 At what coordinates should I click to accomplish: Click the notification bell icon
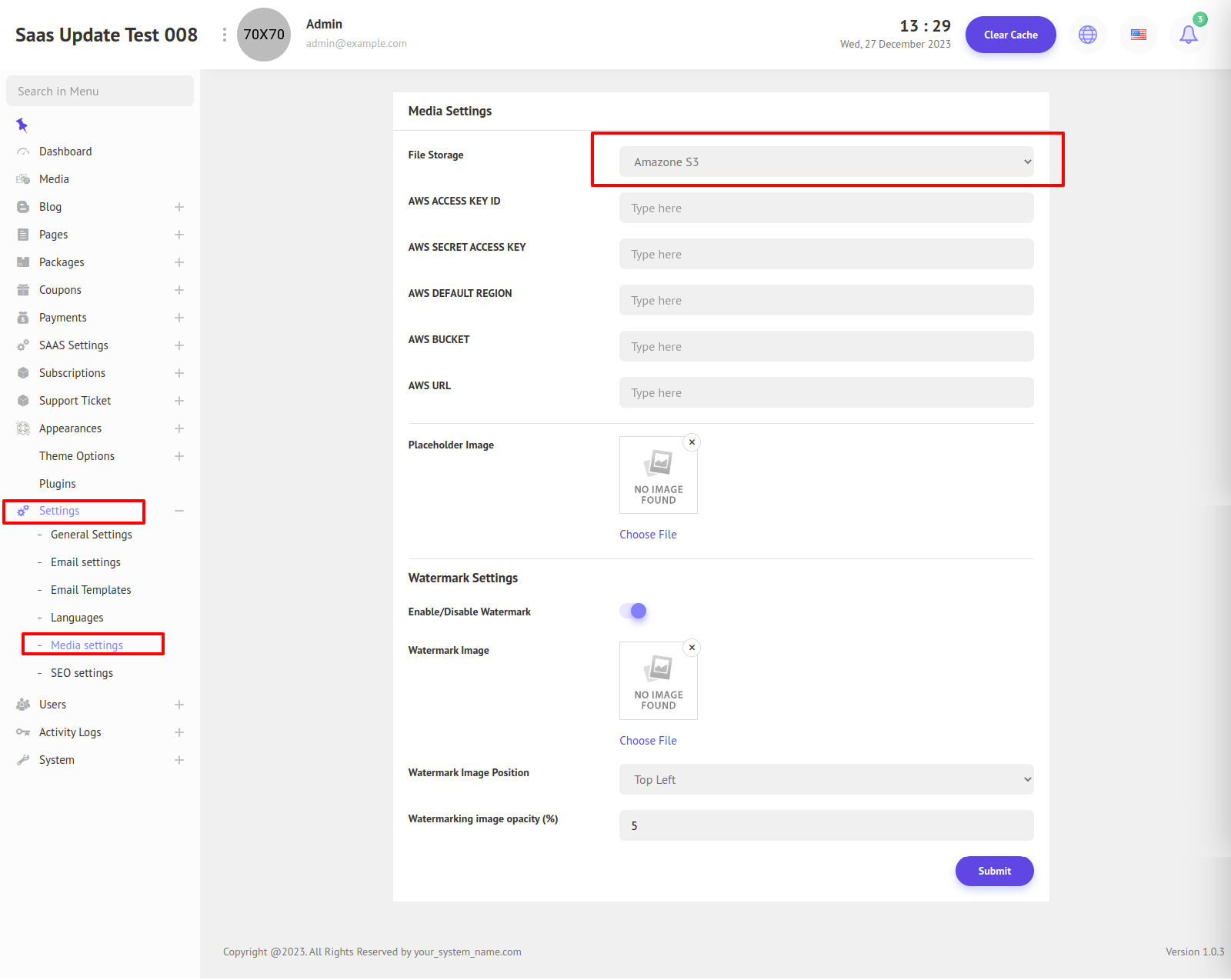pos(1188,35)
